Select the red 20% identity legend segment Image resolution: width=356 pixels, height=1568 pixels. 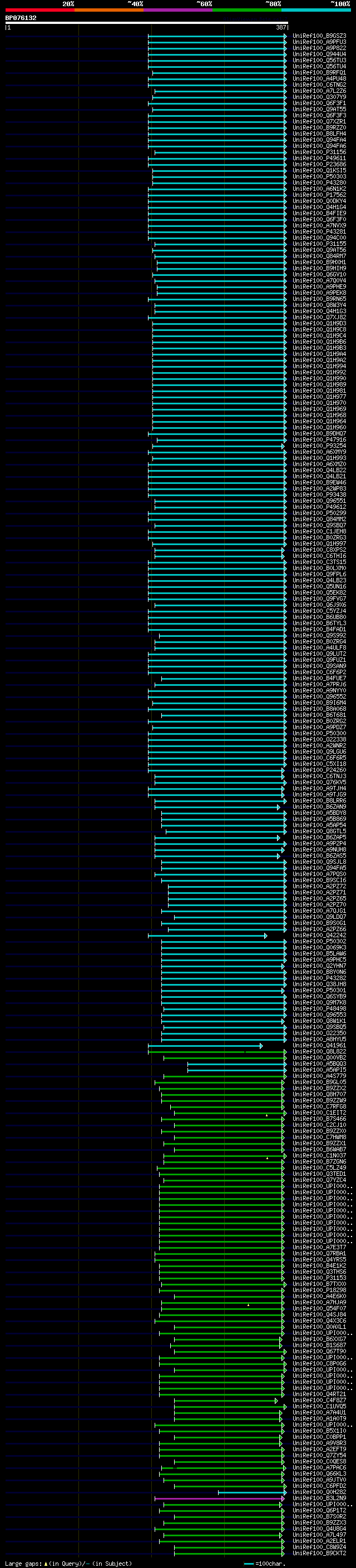[x=39, y=10]
